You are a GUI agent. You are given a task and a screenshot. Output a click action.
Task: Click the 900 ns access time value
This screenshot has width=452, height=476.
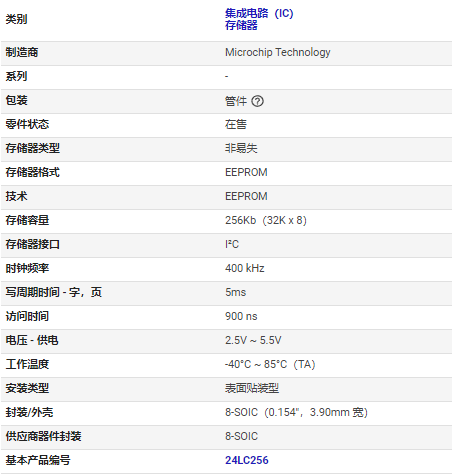click(x=241, y=316)
